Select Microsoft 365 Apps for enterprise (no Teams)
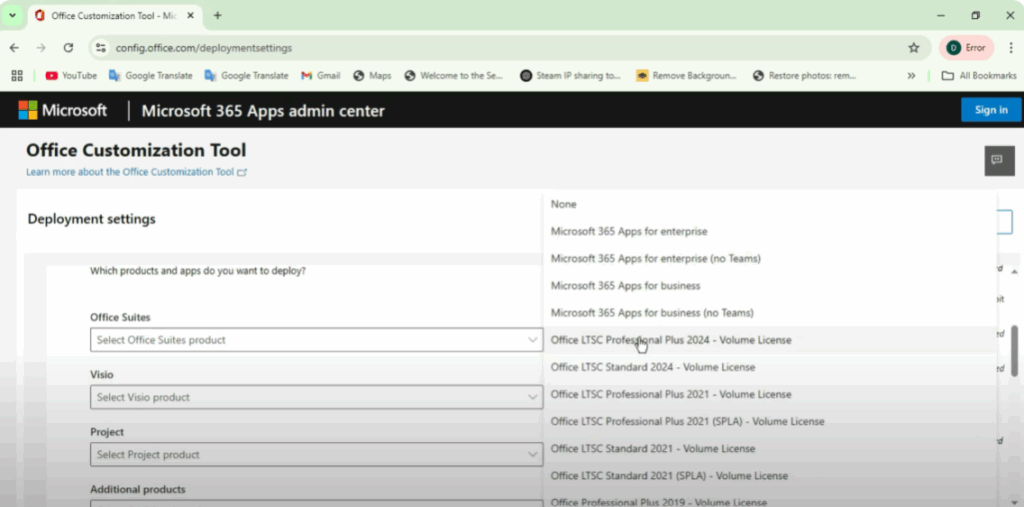Viewport: 1024px width, 507px height. (771, 259)
